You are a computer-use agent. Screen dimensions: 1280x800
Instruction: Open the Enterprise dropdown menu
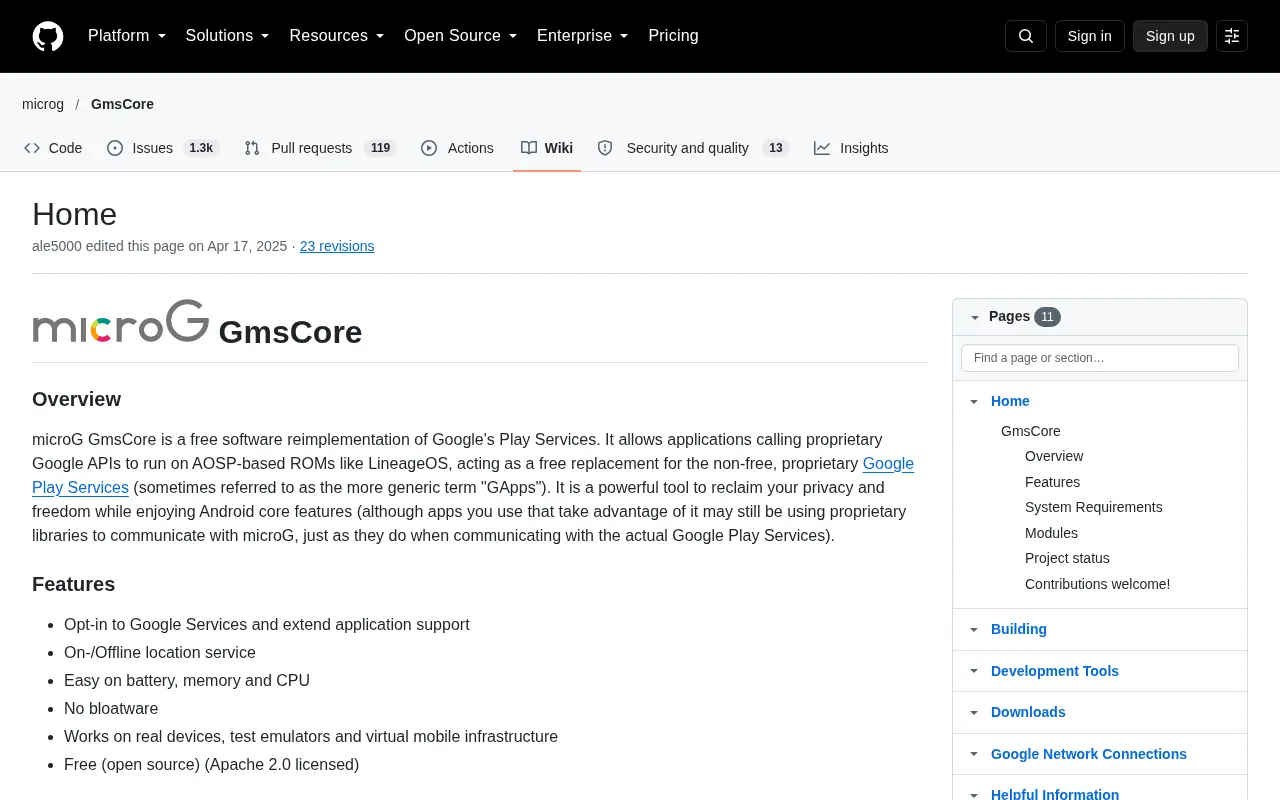pos(583,36)
